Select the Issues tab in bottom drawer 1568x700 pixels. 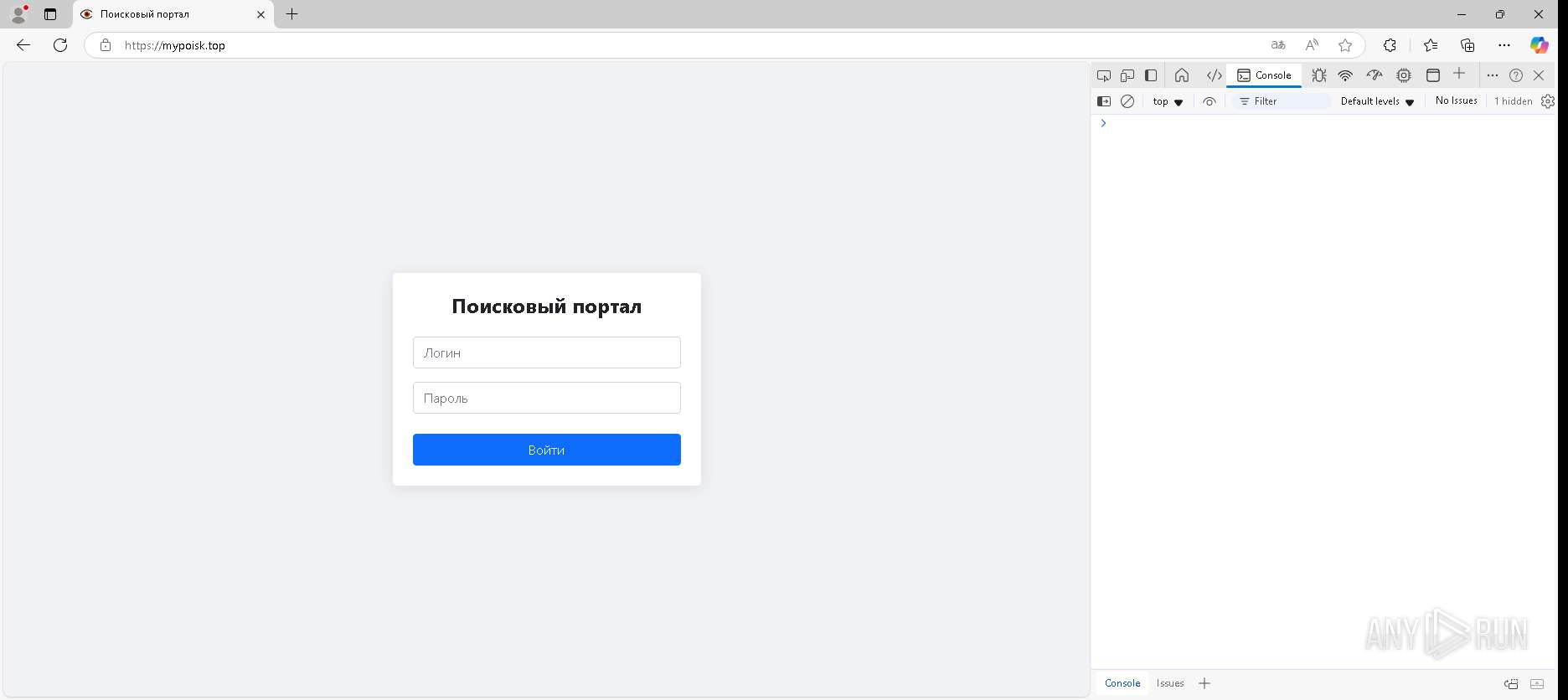[1170, 683]
